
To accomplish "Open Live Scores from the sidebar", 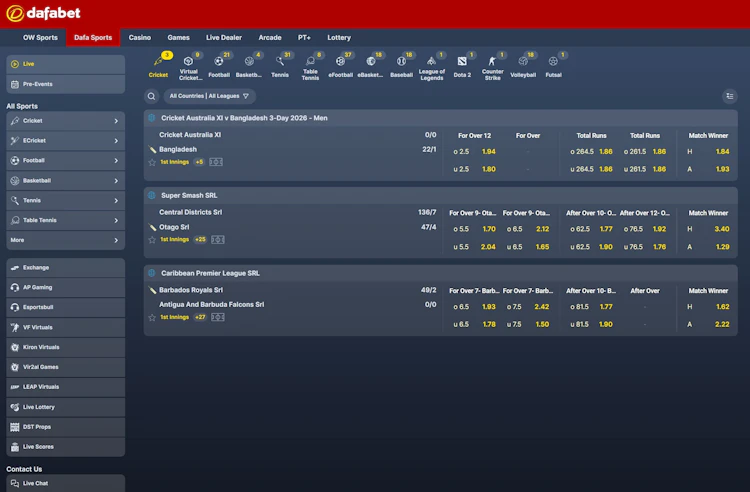I will click(x=66, y=447).
